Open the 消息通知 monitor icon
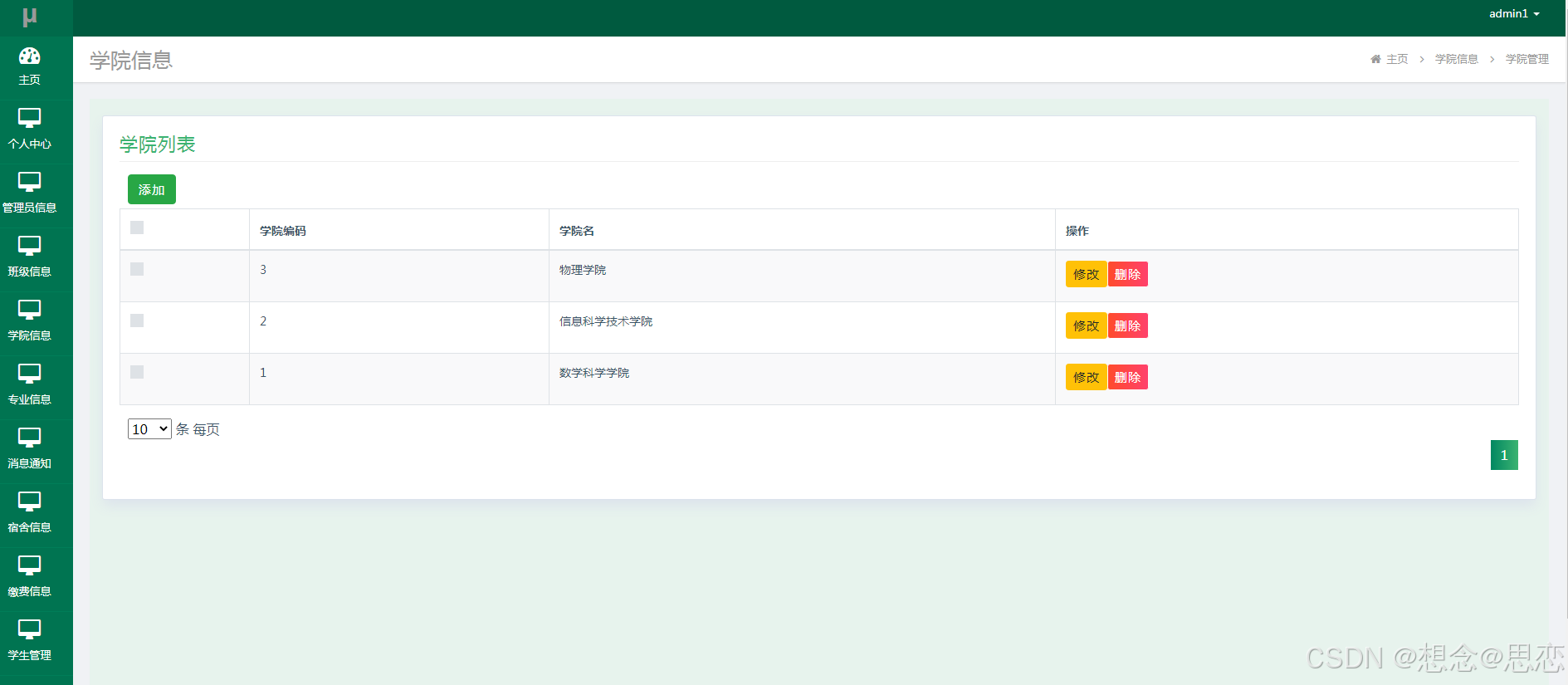 pos(30,438)
